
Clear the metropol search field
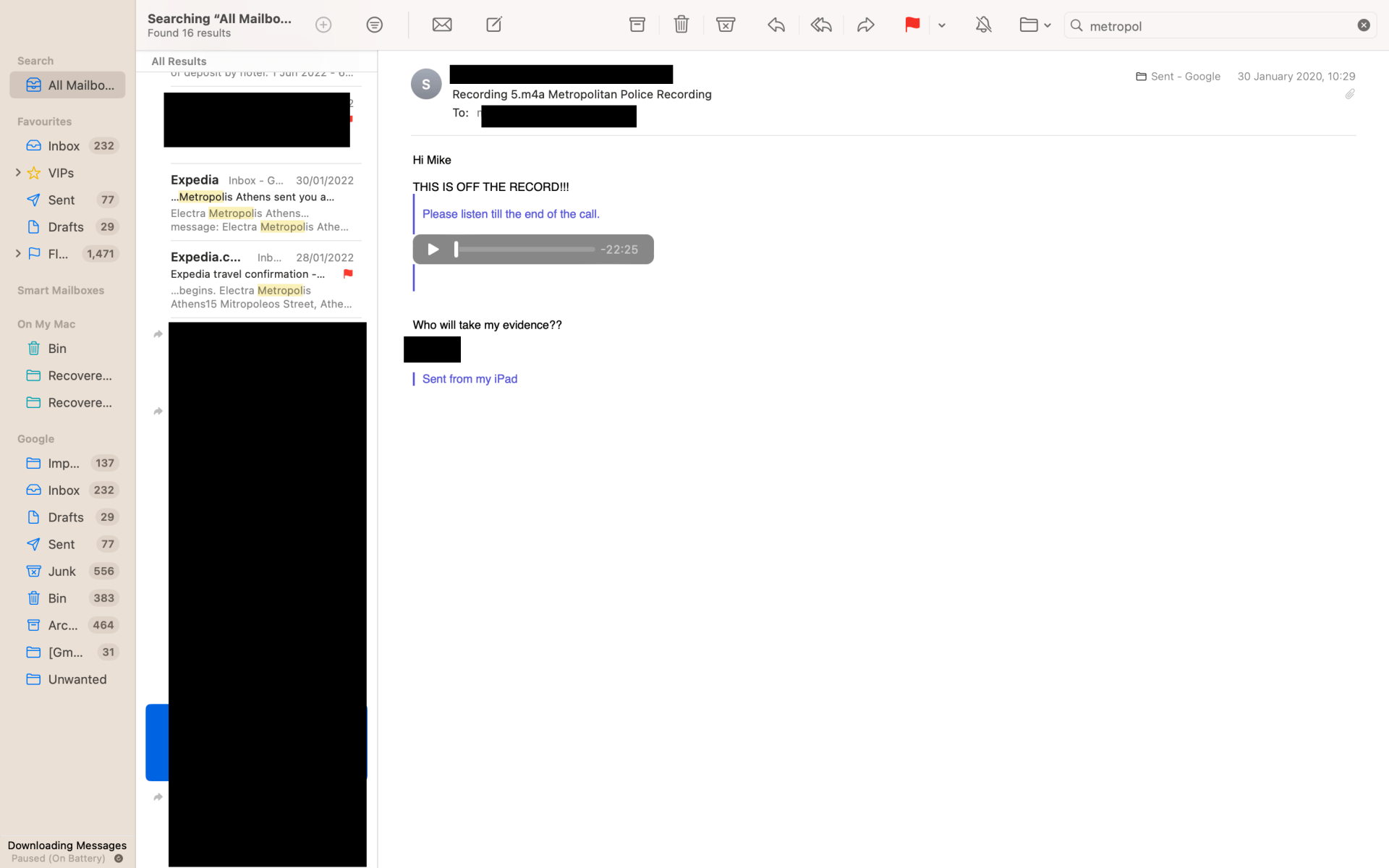pos(1364,25)
